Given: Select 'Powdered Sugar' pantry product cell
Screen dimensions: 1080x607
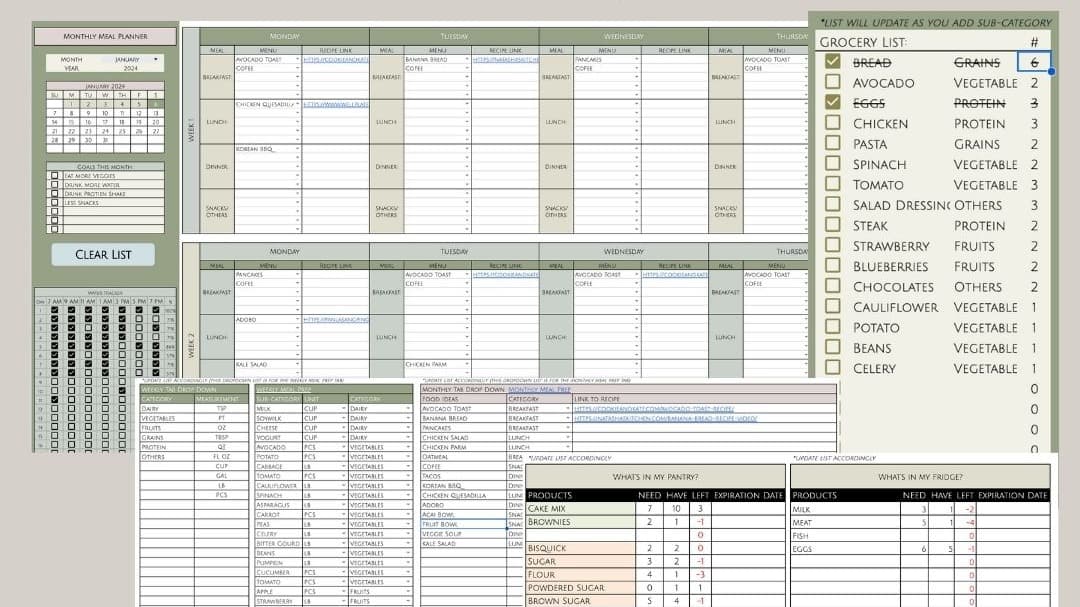Looking at the screenshot, I should [580, 587].
